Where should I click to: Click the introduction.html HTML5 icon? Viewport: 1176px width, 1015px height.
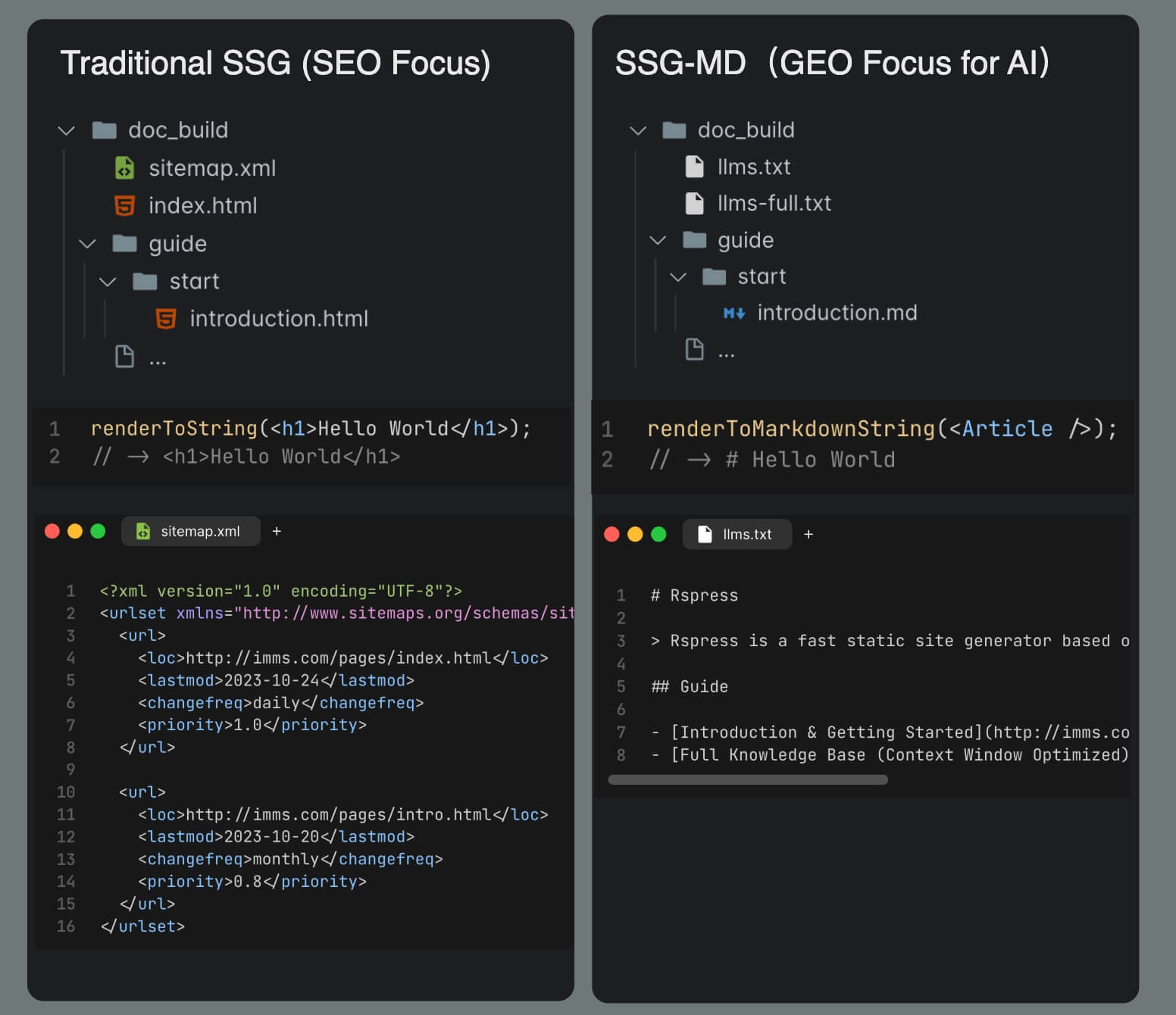(x=165, y=318)
